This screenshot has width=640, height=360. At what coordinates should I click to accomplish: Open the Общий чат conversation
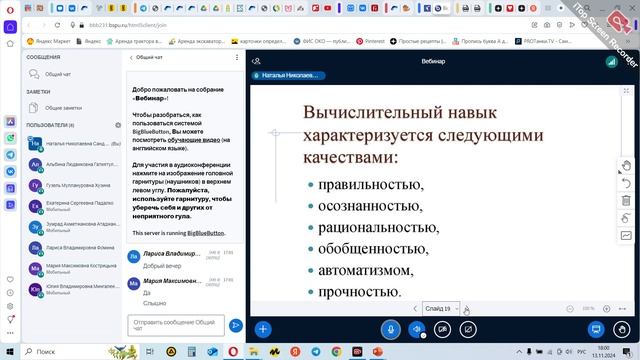click(72, 74)
